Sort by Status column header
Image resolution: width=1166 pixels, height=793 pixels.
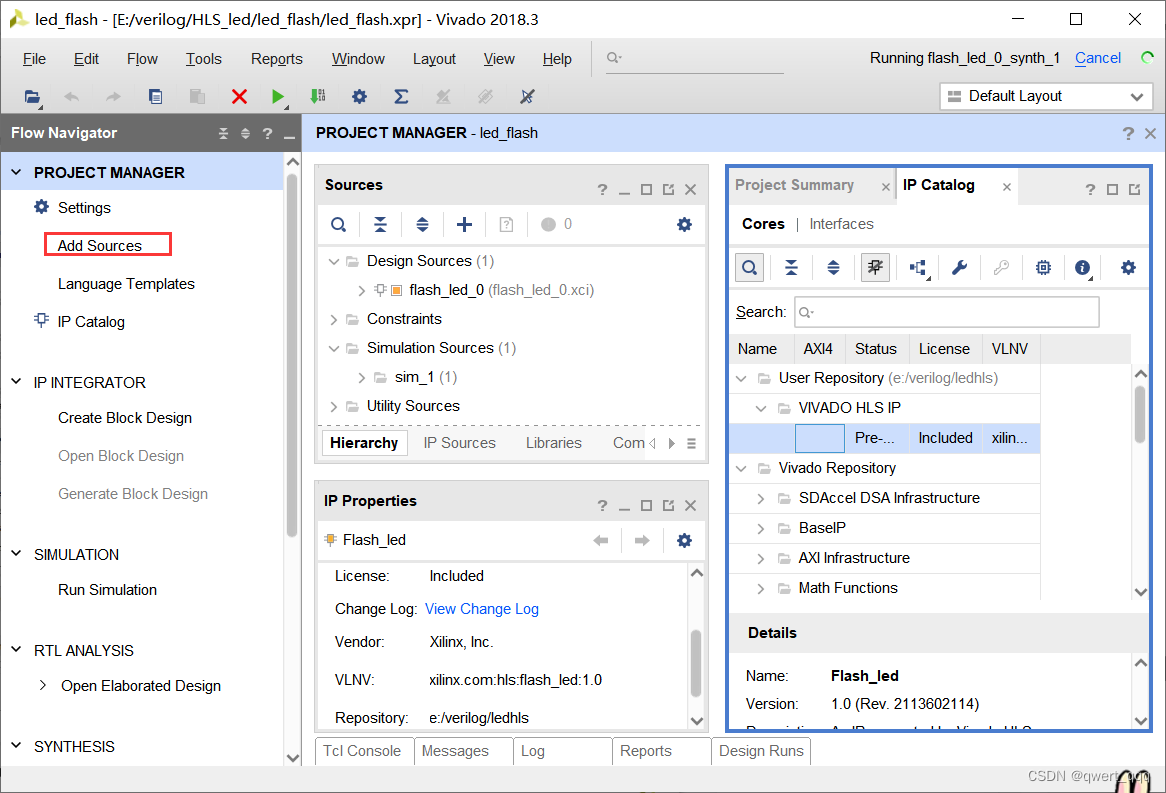pos(875,349)
